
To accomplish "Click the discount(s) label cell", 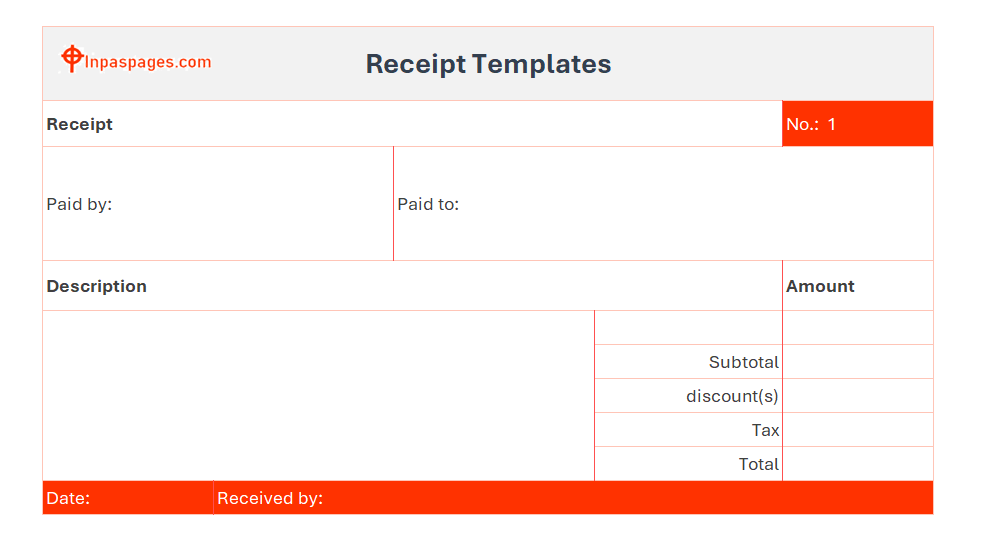I will 688,396.
